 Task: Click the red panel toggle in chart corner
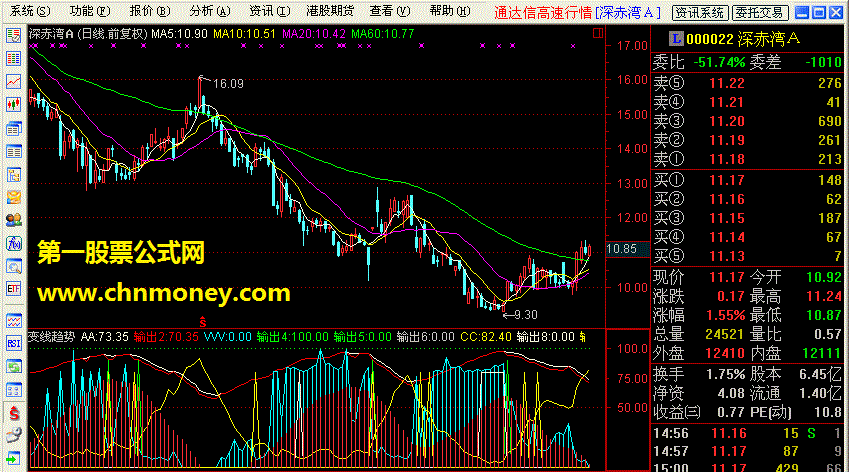click(x=598, y=34)
